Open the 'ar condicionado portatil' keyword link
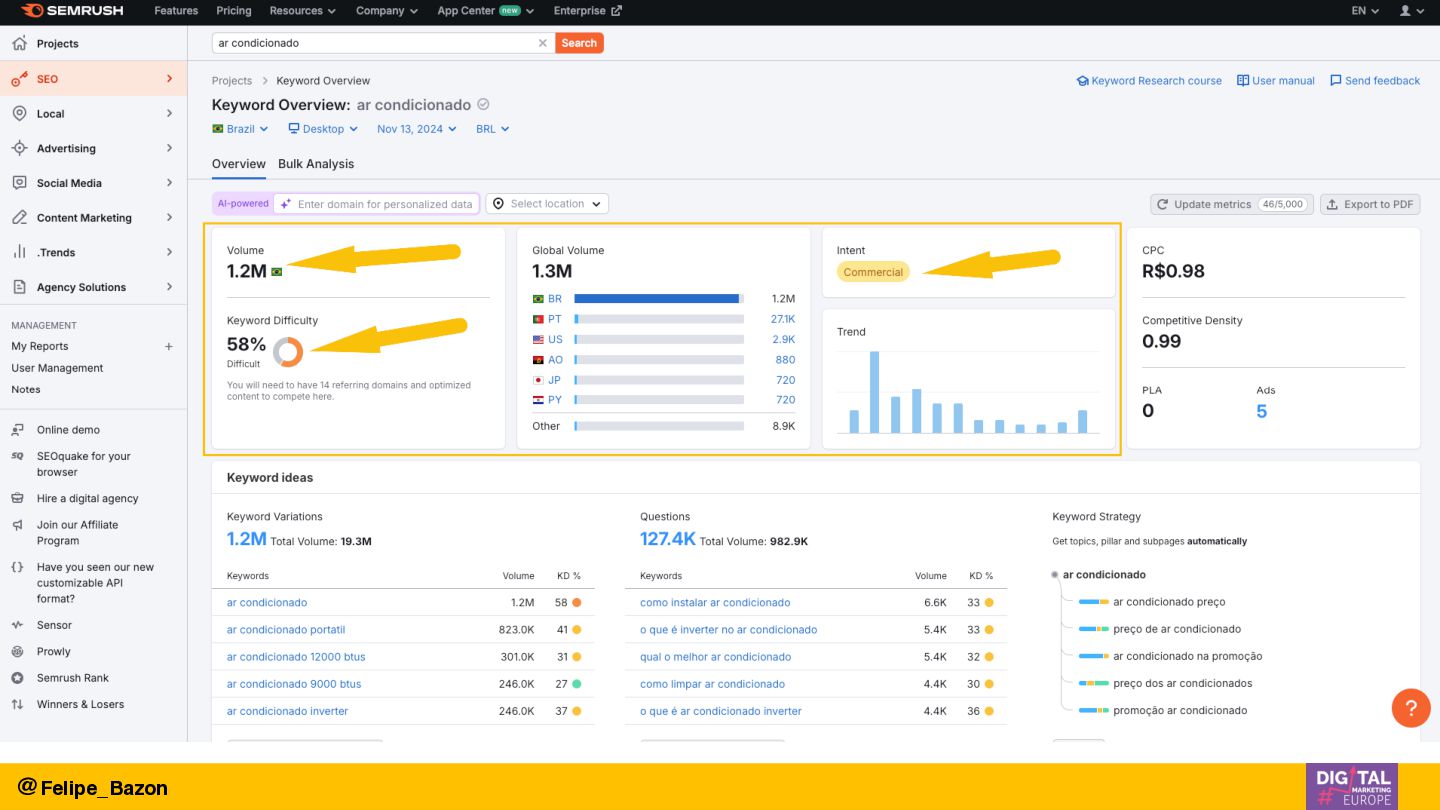The width and height of the screenshot is (1440, 810). [x=286, y=630]
